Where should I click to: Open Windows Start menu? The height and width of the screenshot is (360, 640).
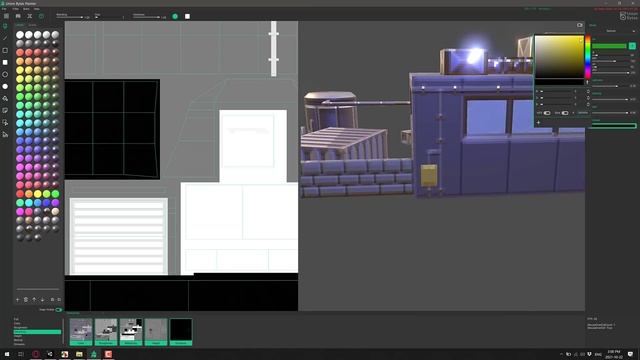pos(7,354)
